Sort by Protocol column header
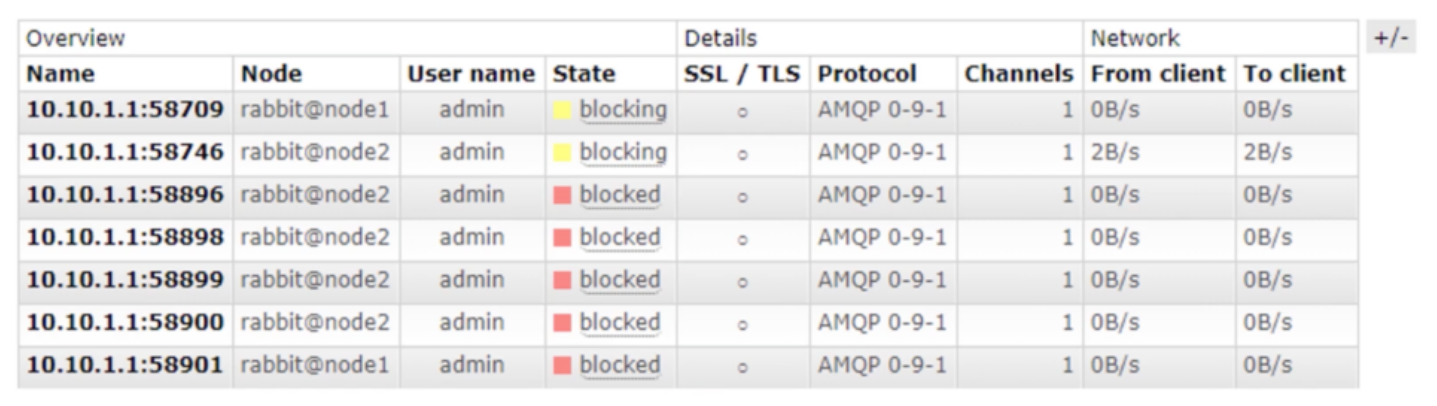This screenshot has height=406, width=1437. pos(866,74)
